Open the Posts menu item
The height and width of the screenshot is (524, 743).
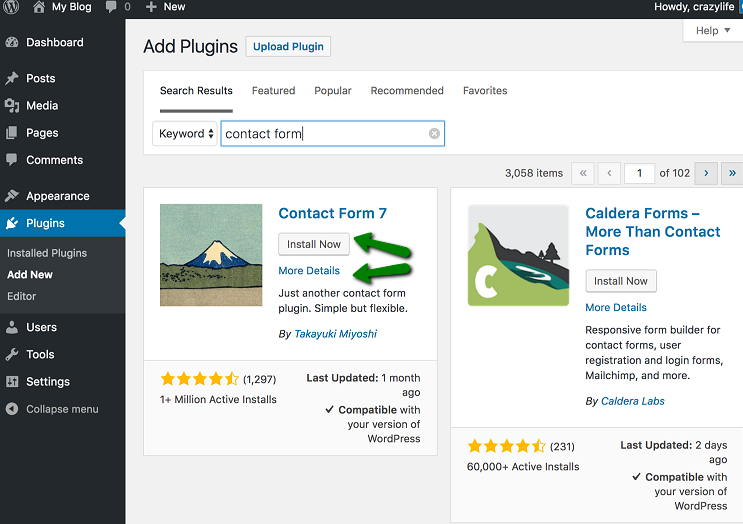(x=63, y=78)
